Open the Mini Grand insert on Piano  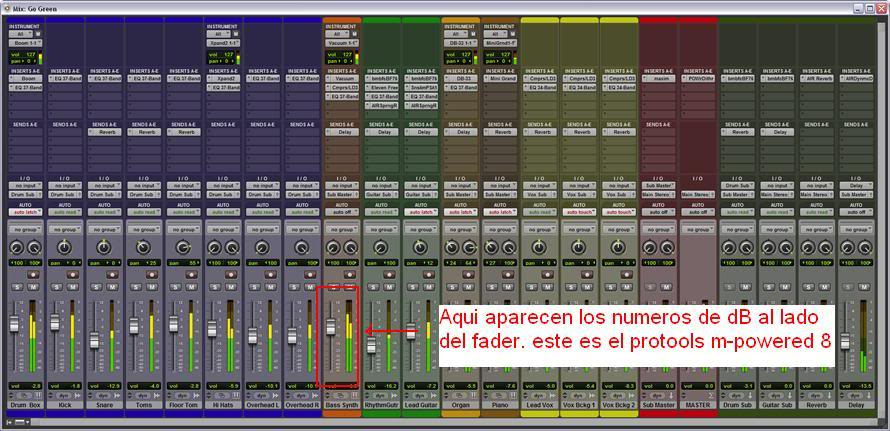[500, 78]
